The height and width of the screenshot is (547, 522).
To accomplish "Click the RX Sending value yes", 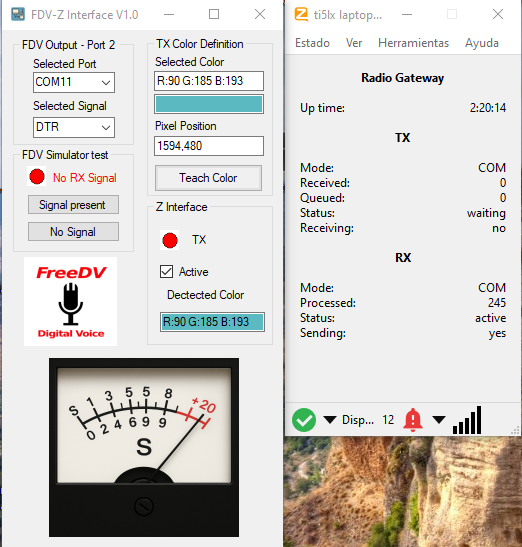I will 497,333.
